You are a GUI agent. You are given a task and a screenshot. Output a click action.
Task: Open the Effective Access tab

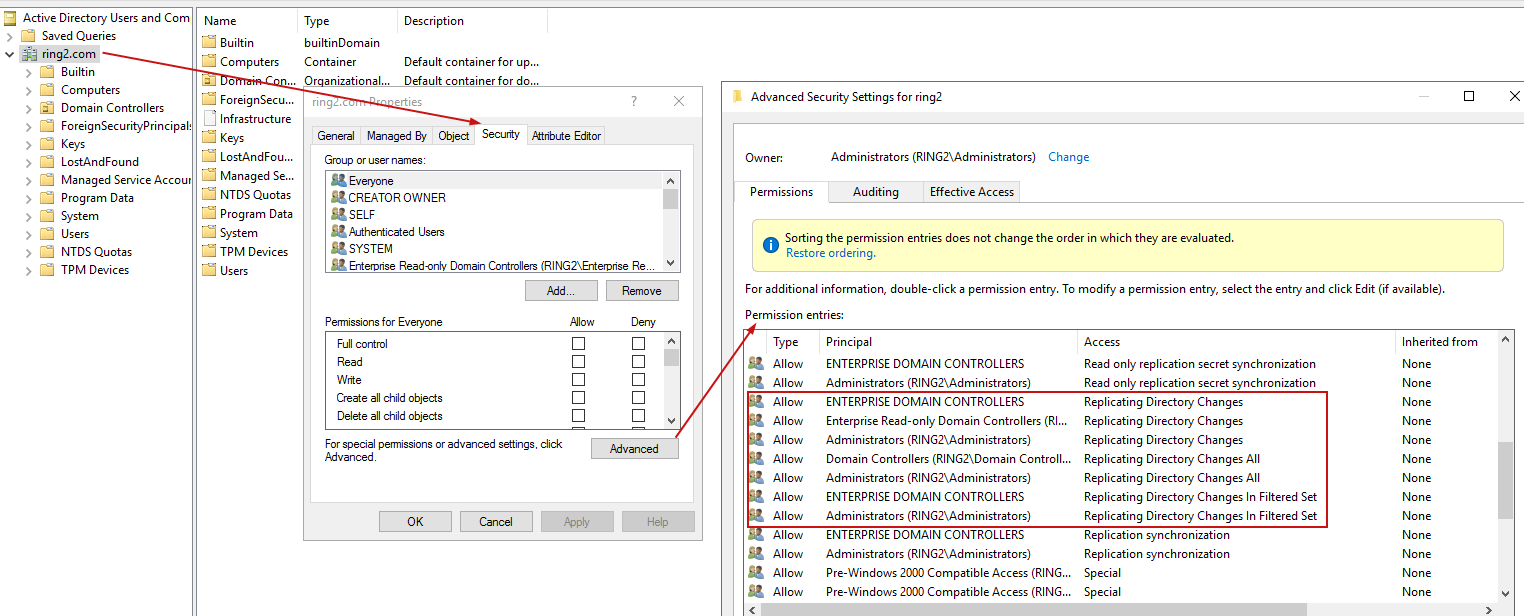coord(971,192)
